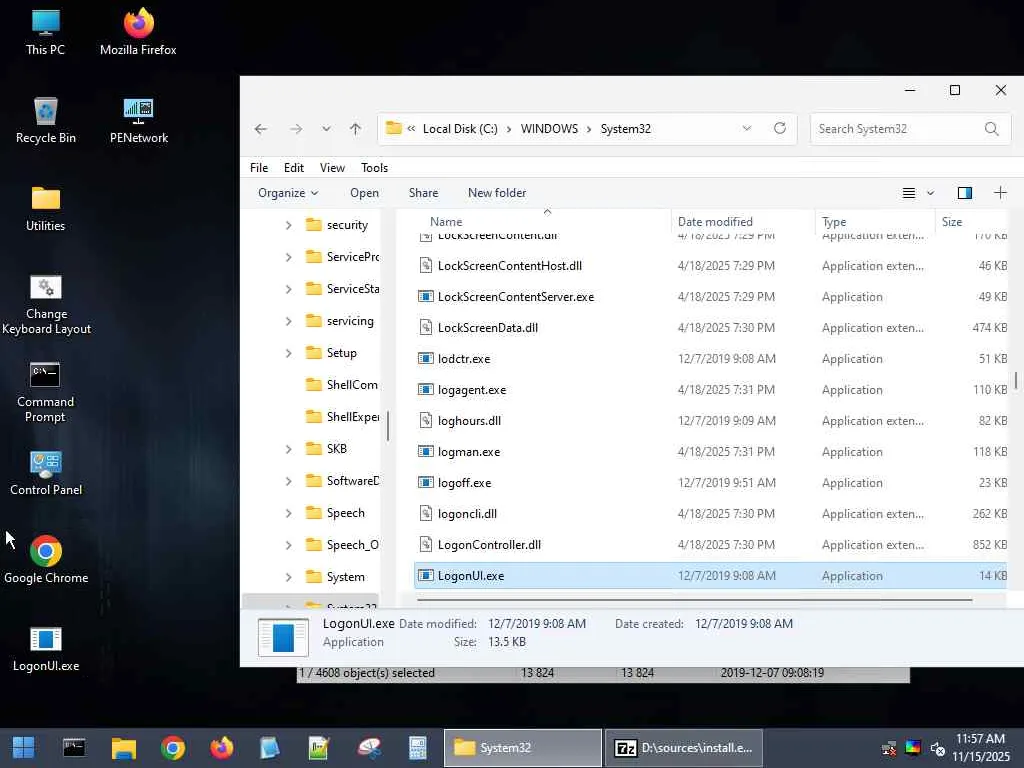Expand the Setup folder node
This screenshot has width=1024, height=768.
289,353
